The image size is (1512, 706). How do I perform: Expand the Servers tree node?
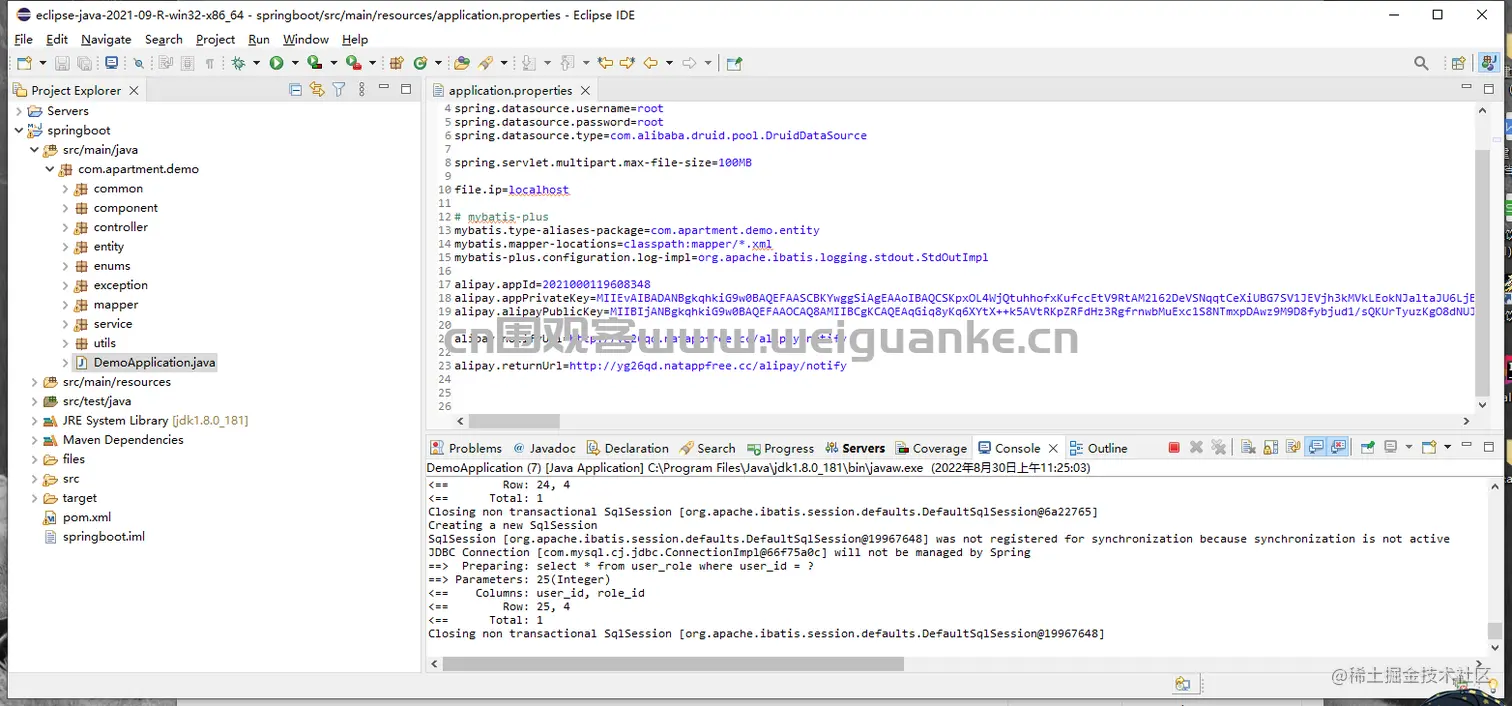[20, 111]
